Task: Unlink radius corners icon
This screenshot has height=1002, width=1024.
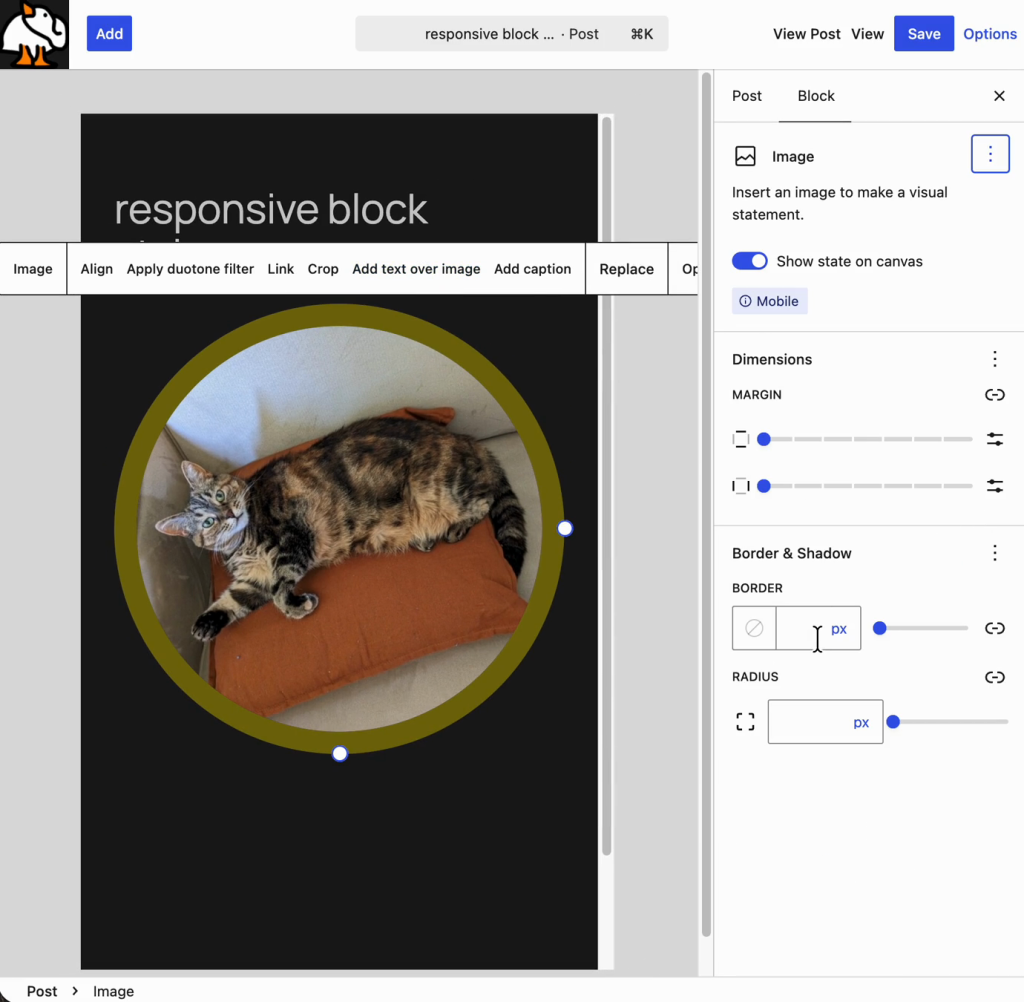Action: 995,677
